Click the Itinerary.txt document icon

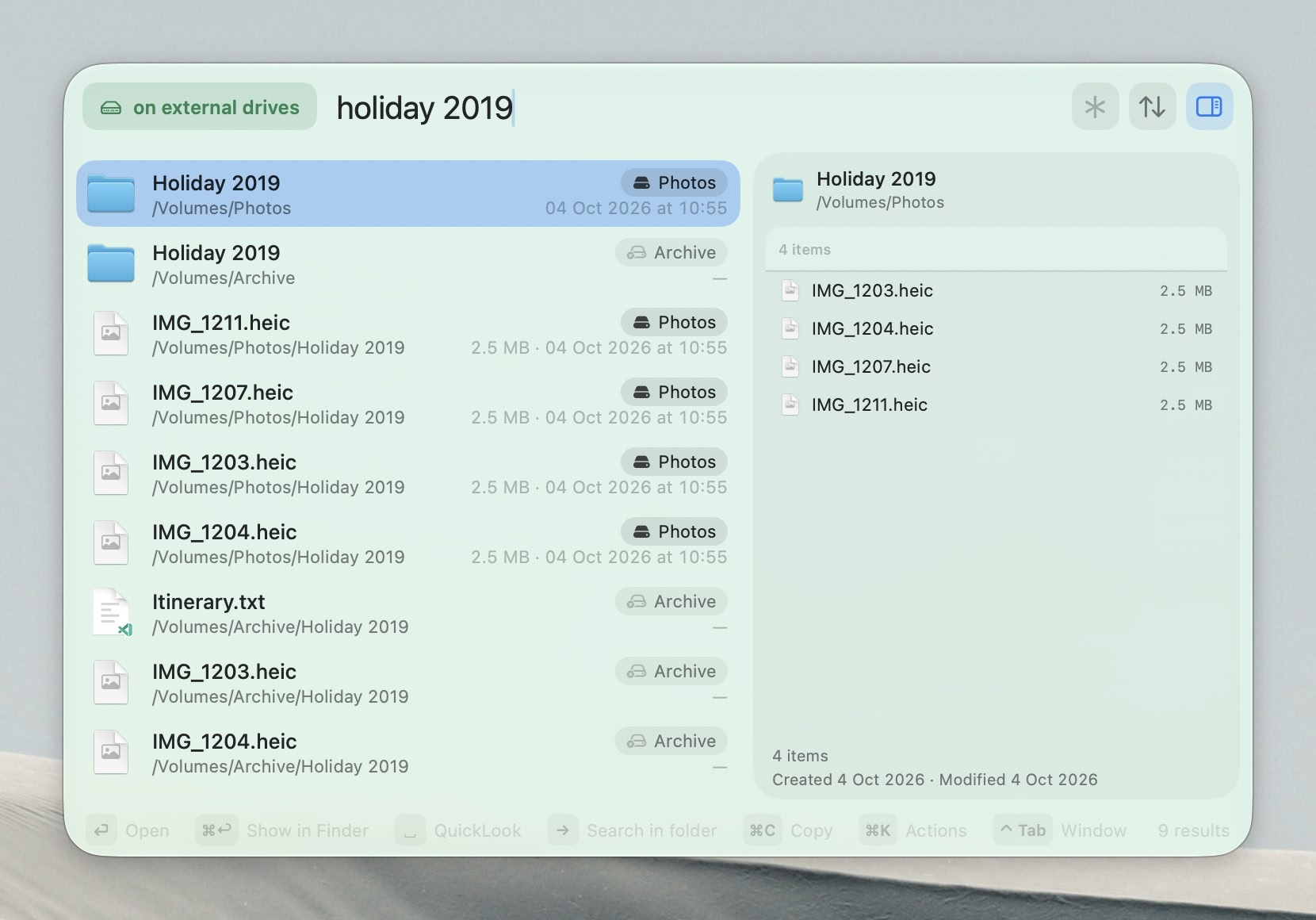(x=111, y=613)
